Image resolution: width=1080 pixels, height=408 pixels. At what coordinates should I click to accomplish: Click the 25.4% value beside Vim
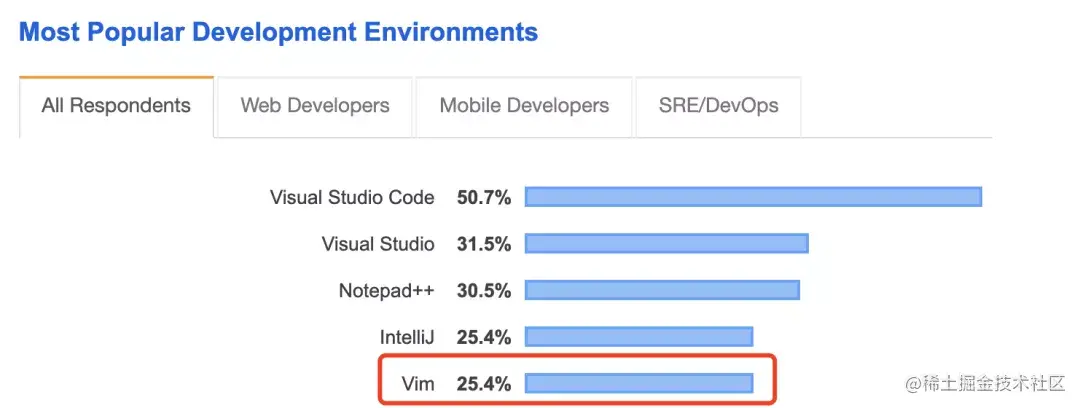point(484,384)
